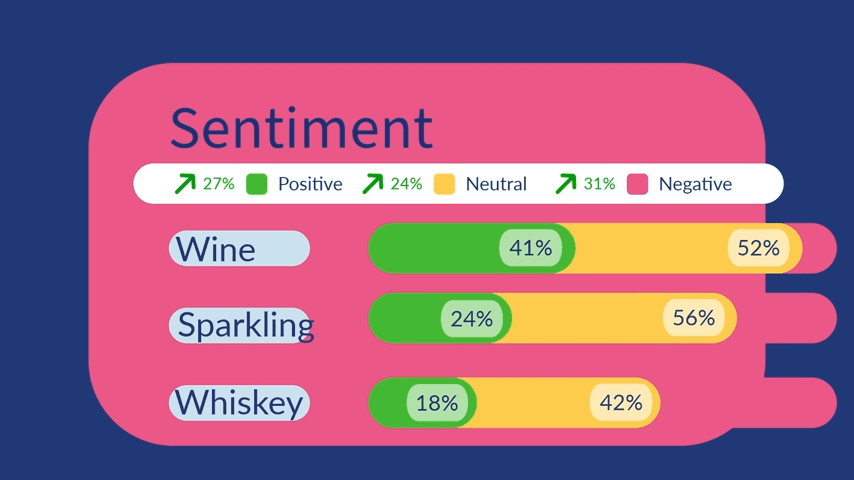This screenshot has width=854, height=480.
Task: Click the Sentiment chart title
Action: pyautogui.click(x=301, y=128)
